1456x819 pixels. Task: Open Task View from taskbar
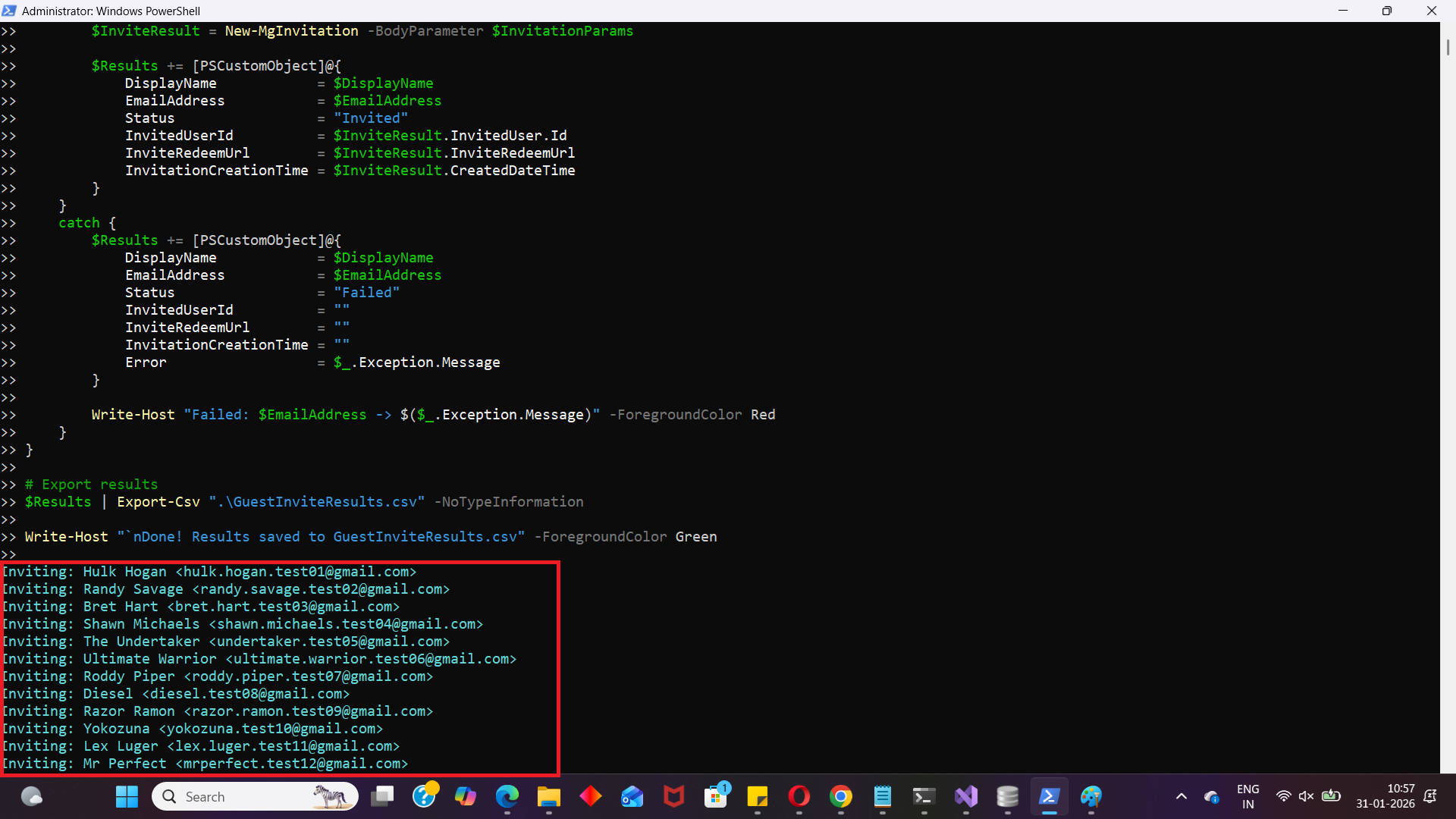coord(381,796)
